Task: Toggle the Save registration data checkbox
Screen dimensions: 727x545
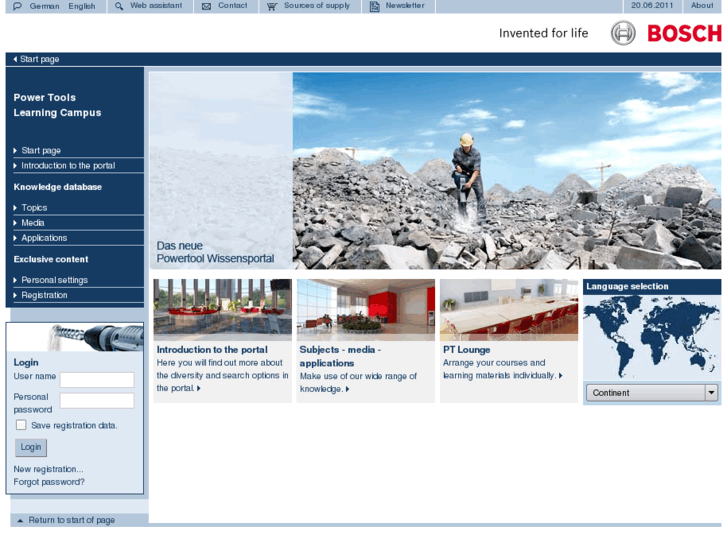Action: coord(21,425)
